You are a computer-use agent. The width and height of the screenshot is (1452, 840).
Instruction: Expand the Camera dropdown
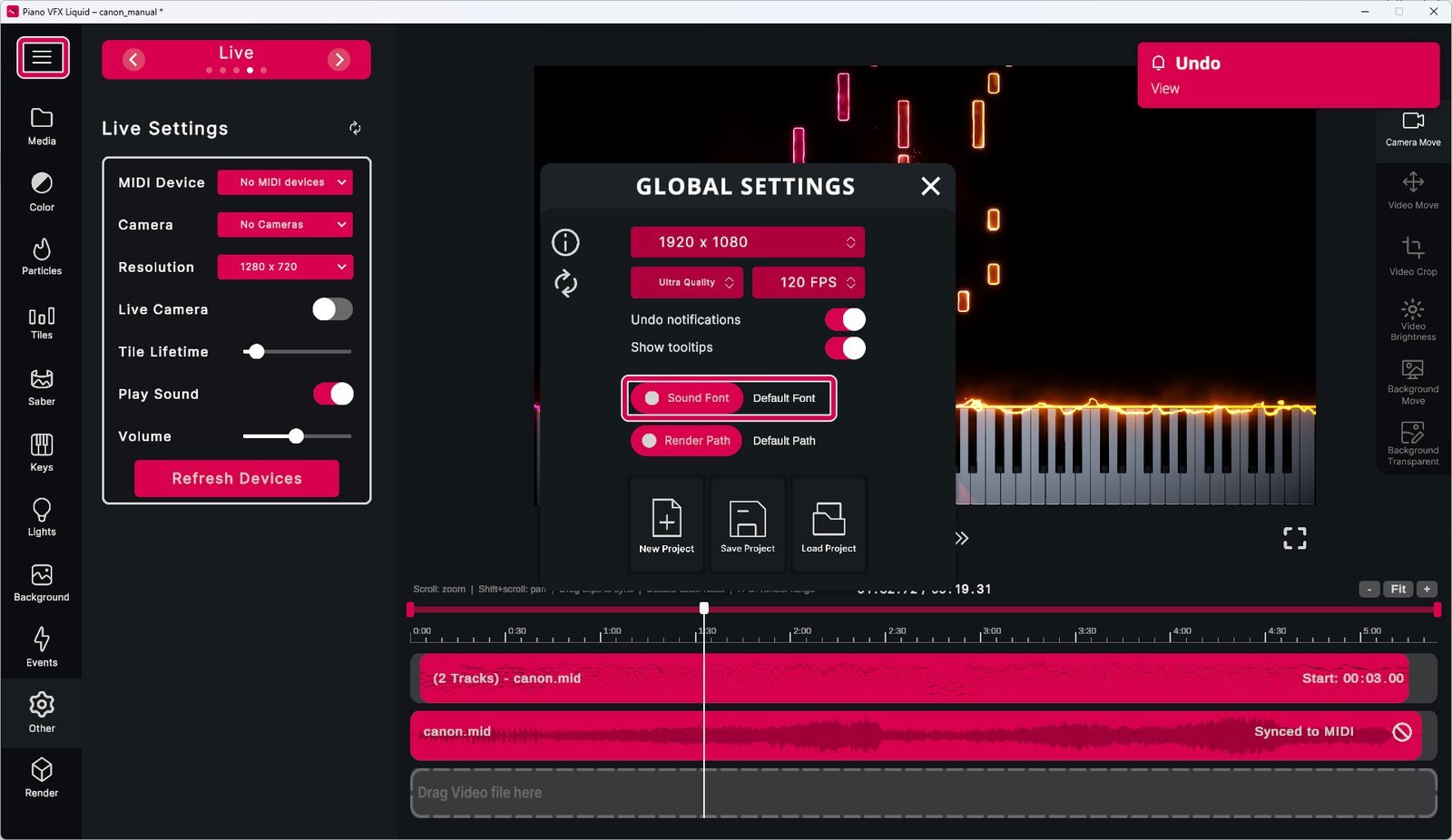pos(285,224)
